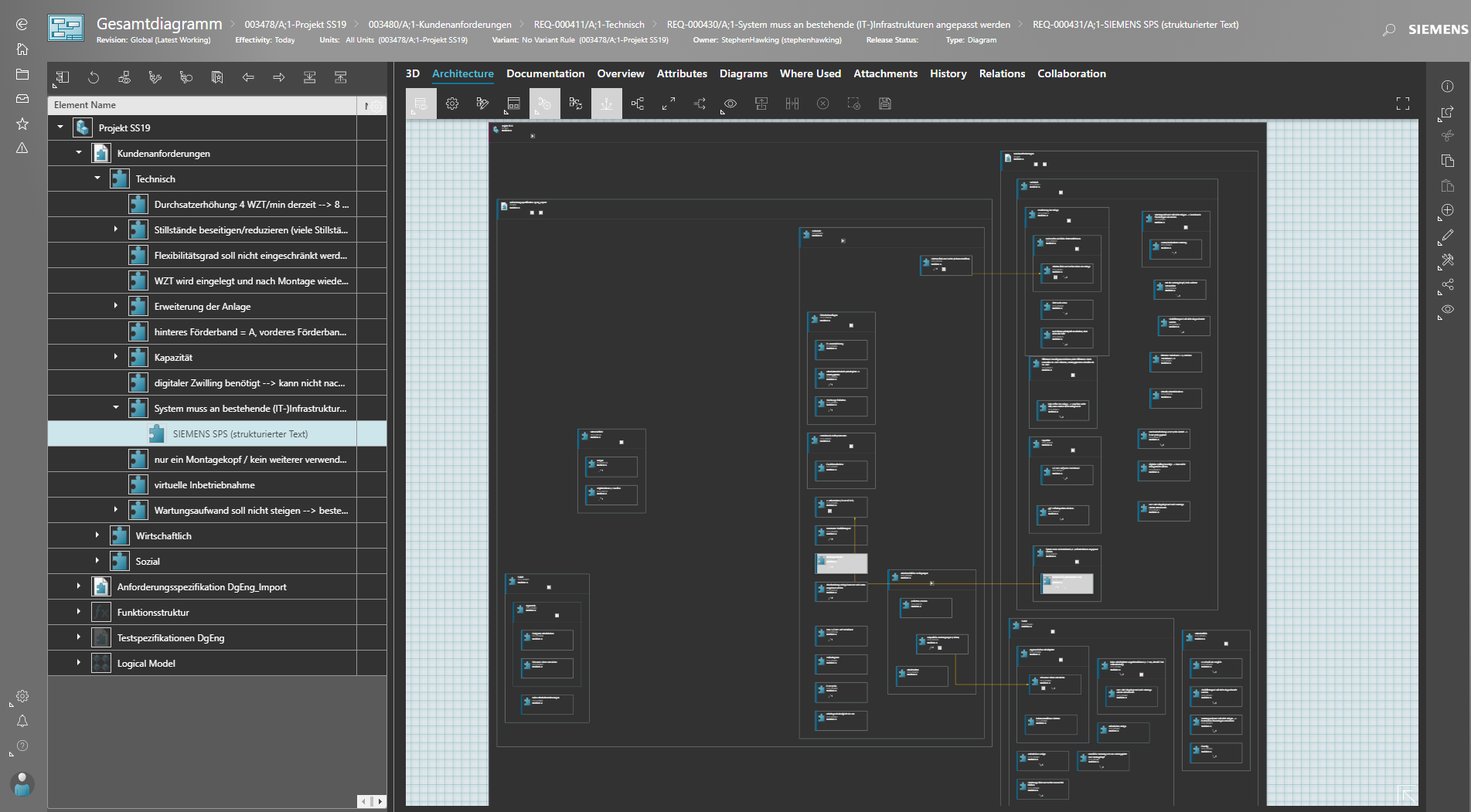Open the layout panel icon in the Architecture toolbar
Viewport: 1471px width, 812px height.
(514, 104)
